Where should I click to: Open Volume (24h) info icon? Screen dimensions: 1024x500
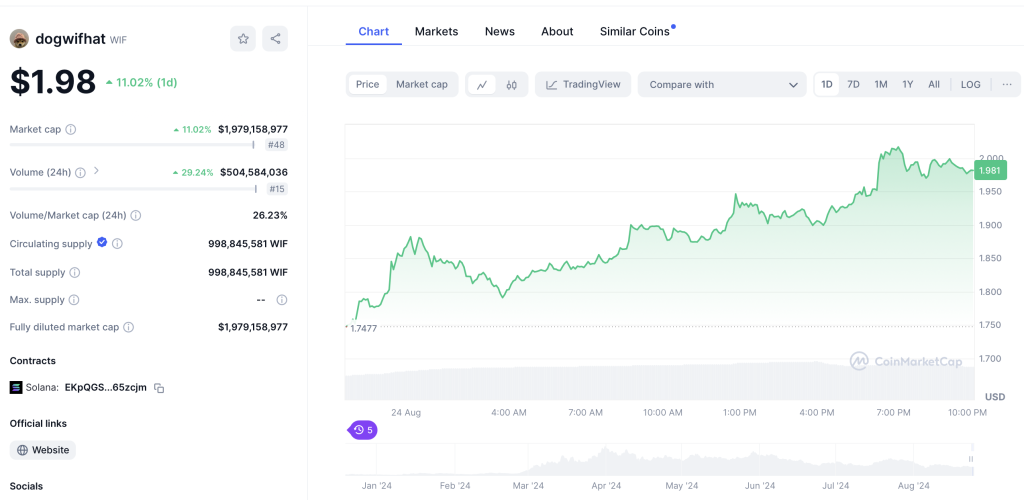coord(80,172)
